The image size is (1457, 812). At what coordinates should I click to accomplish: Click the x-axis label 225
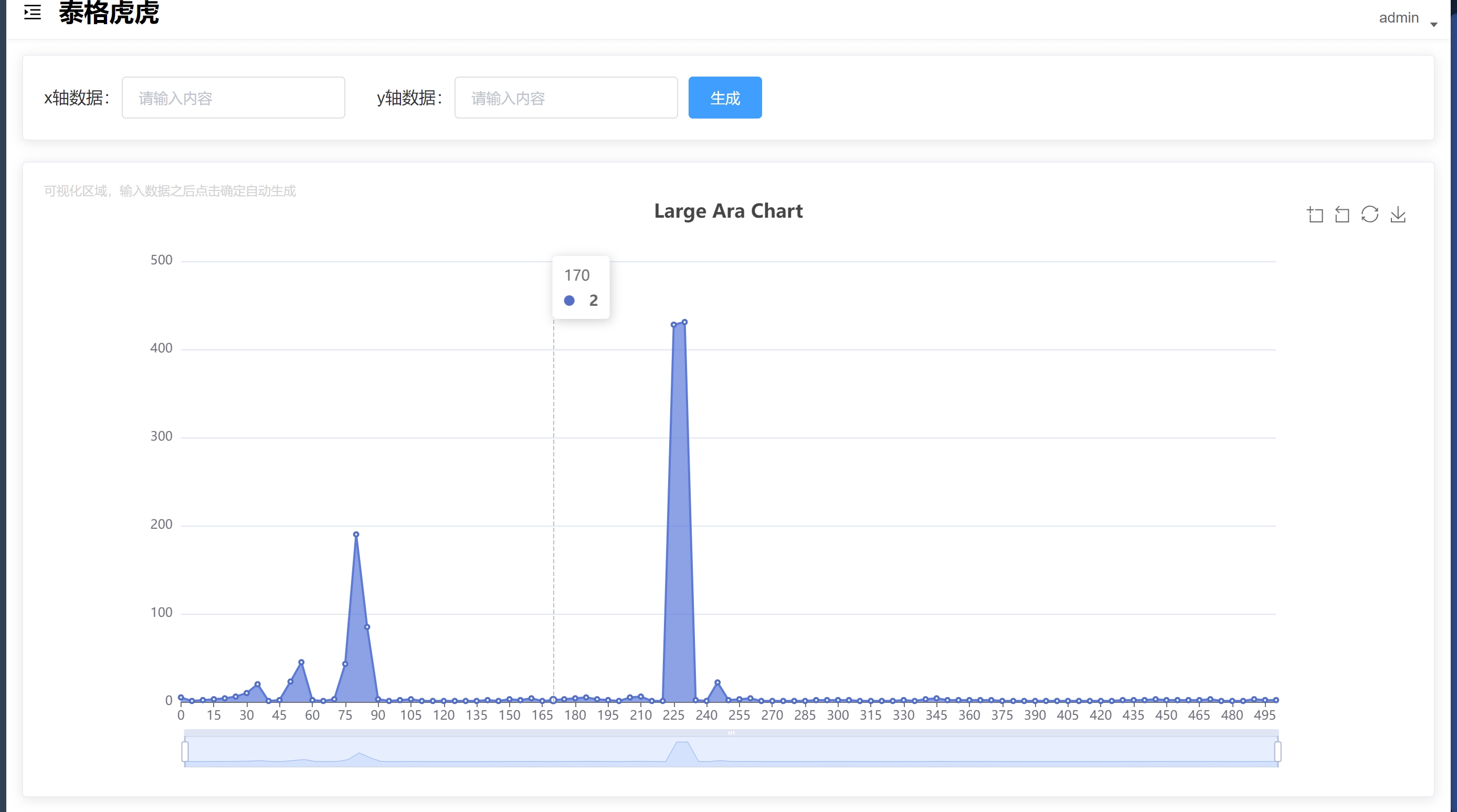tap(673, 715)
